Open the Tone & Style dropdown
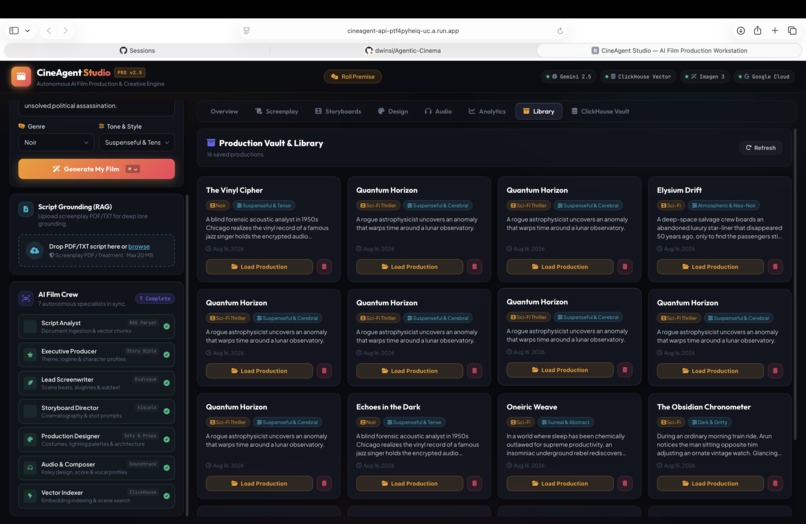Screen dimensions: 806x524 [x=137, y=142]
